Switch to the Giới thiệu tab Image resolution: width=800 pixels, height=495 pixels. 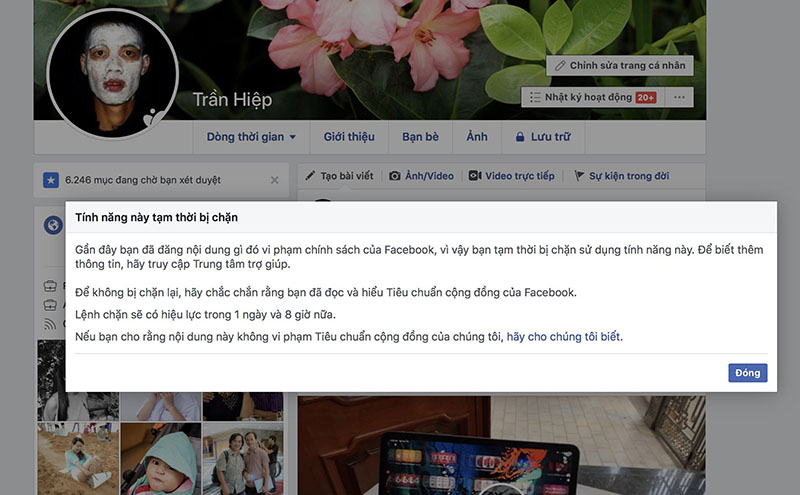pos(349,137)
